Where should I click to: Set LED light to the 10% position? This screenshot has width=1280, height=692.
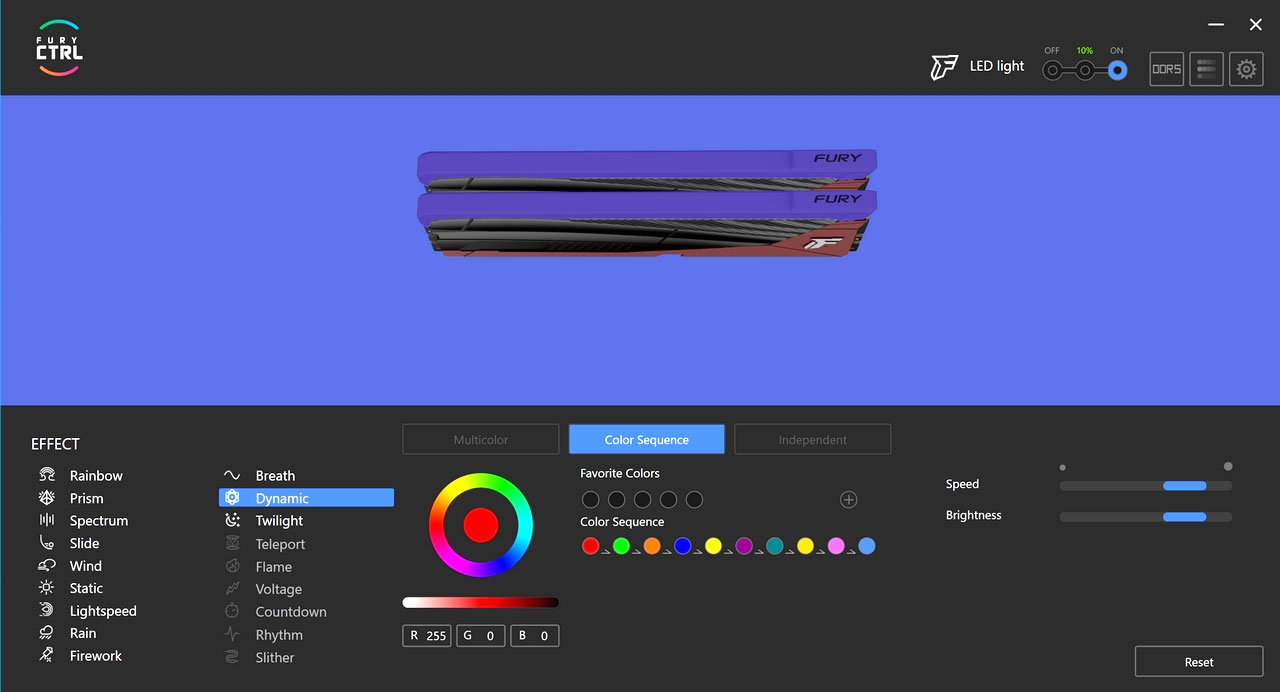click(x=1085, y=70)
